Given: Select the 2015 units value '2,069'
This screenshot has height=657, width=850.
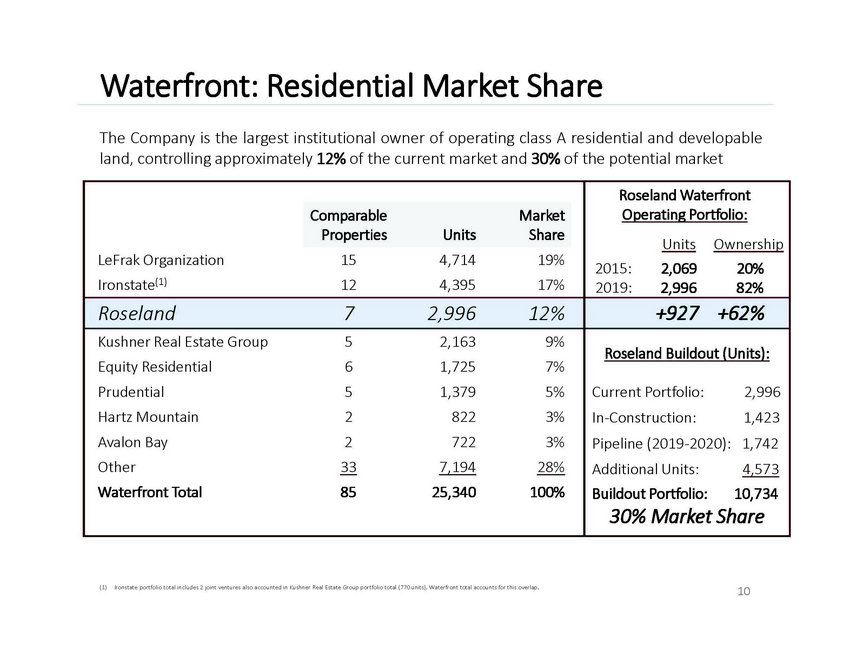Looking at the screenshot, I should pyautogui.click(x=679, y=268).
